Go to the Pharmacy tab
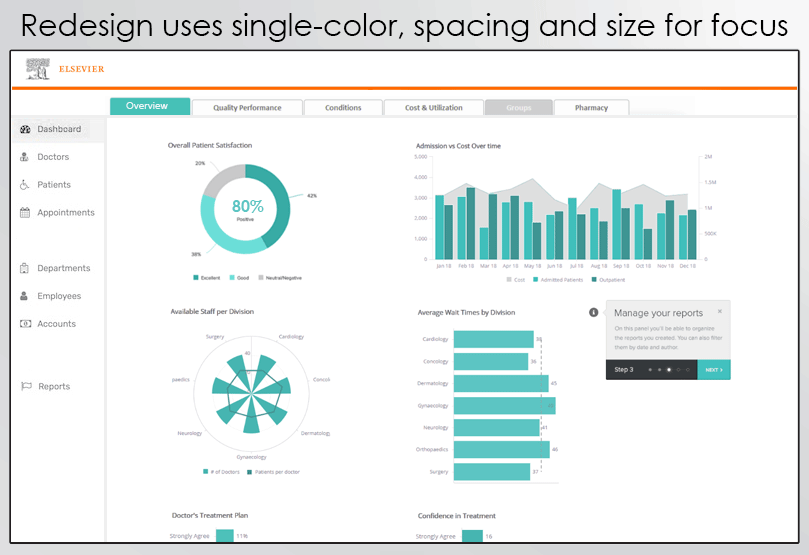The height and width of the screenshot is (555, 809). click(591, 108)
